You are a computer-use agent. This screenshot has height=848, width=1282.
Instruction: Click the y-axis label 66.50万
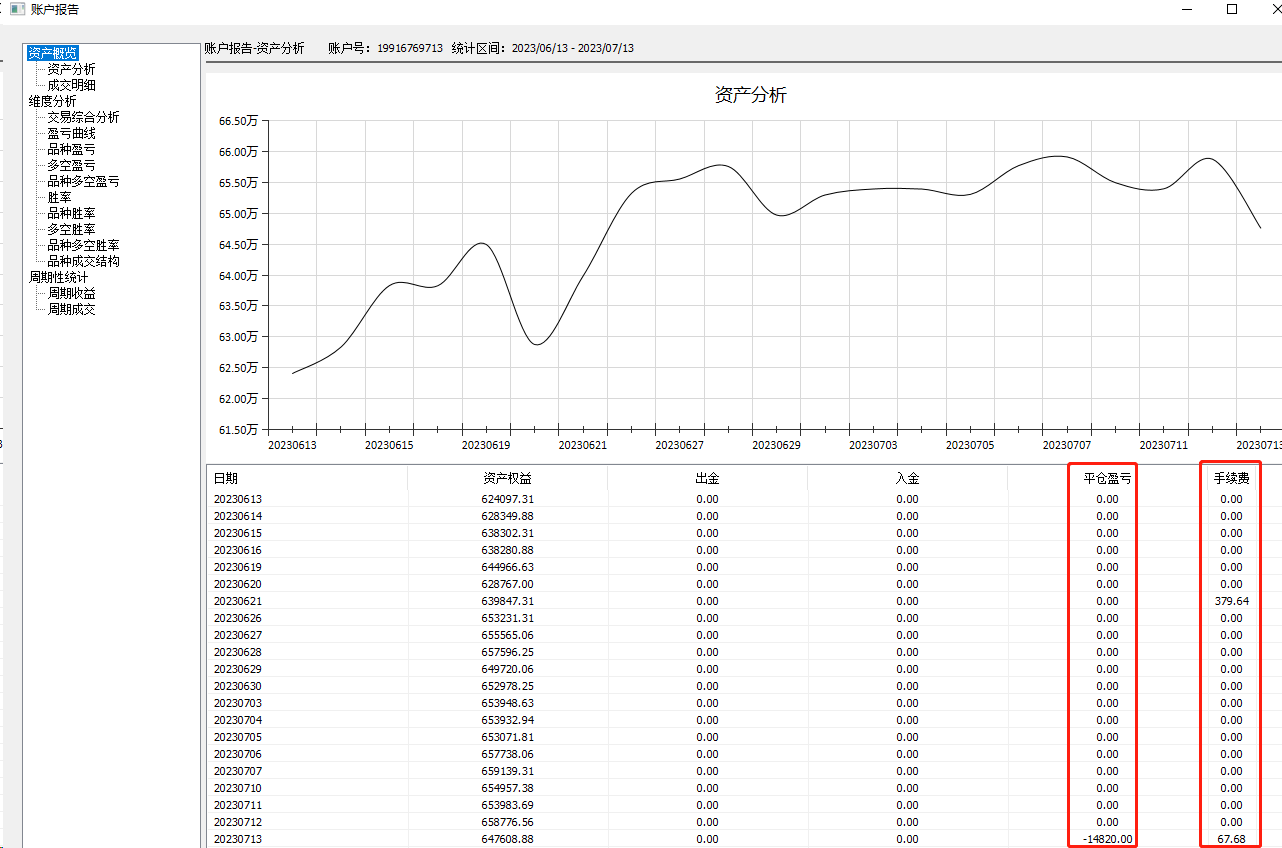click(238, 121)
